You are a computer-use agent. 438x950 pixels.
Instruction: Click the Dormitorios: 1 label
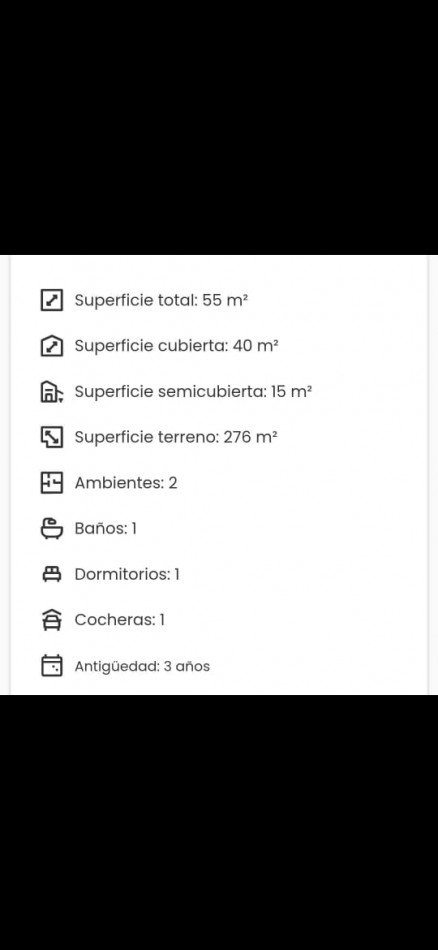[127, 574]
